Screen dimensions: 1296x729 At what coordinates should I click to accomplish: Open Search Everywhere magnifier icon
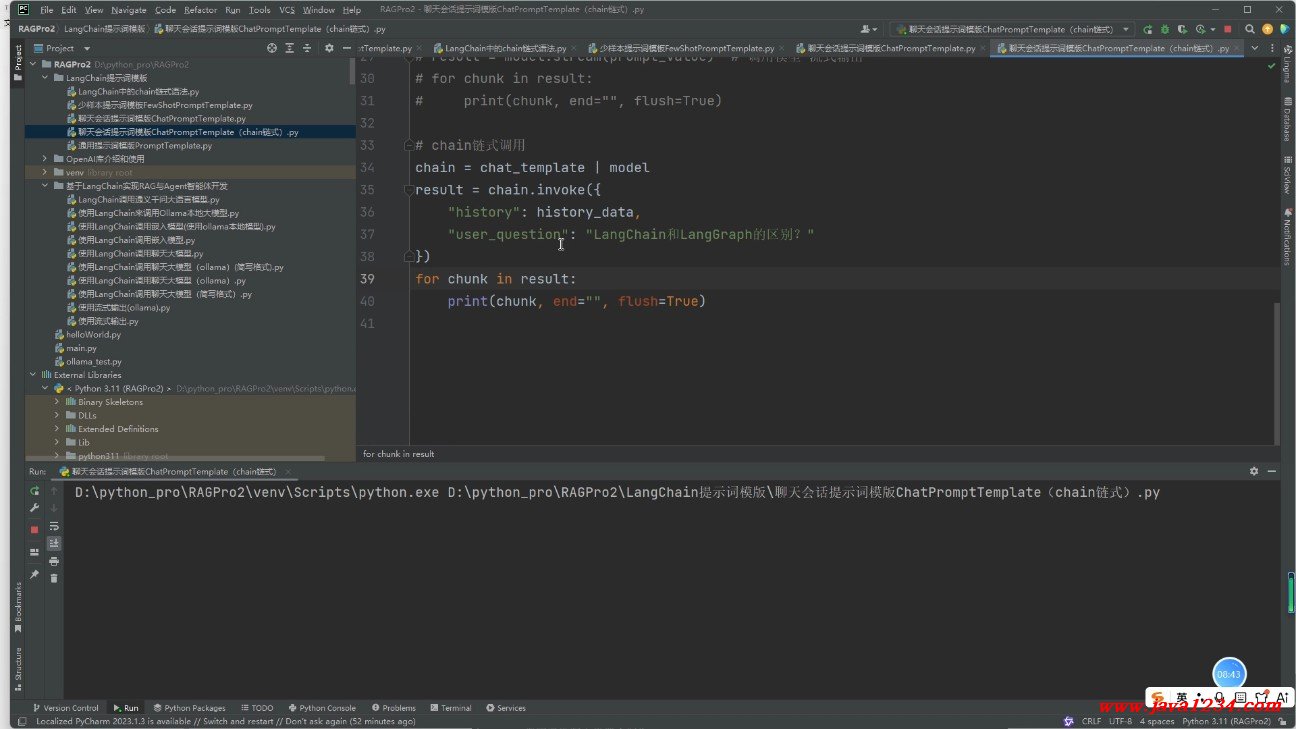point(1249,30)
